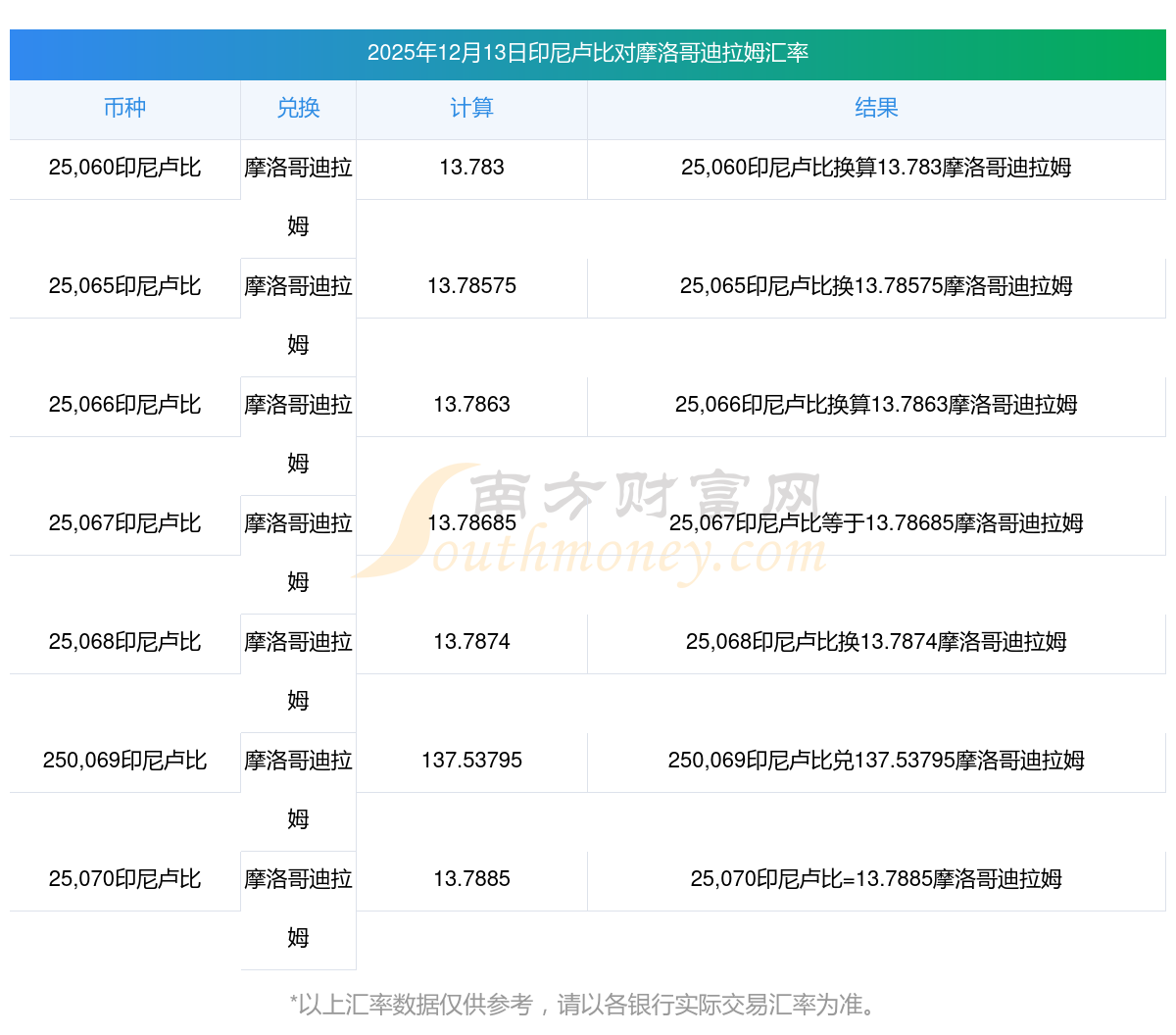Select the 兑换 column header
The height and width of the screenshot is (1035, 1176).
click(298, 109)
